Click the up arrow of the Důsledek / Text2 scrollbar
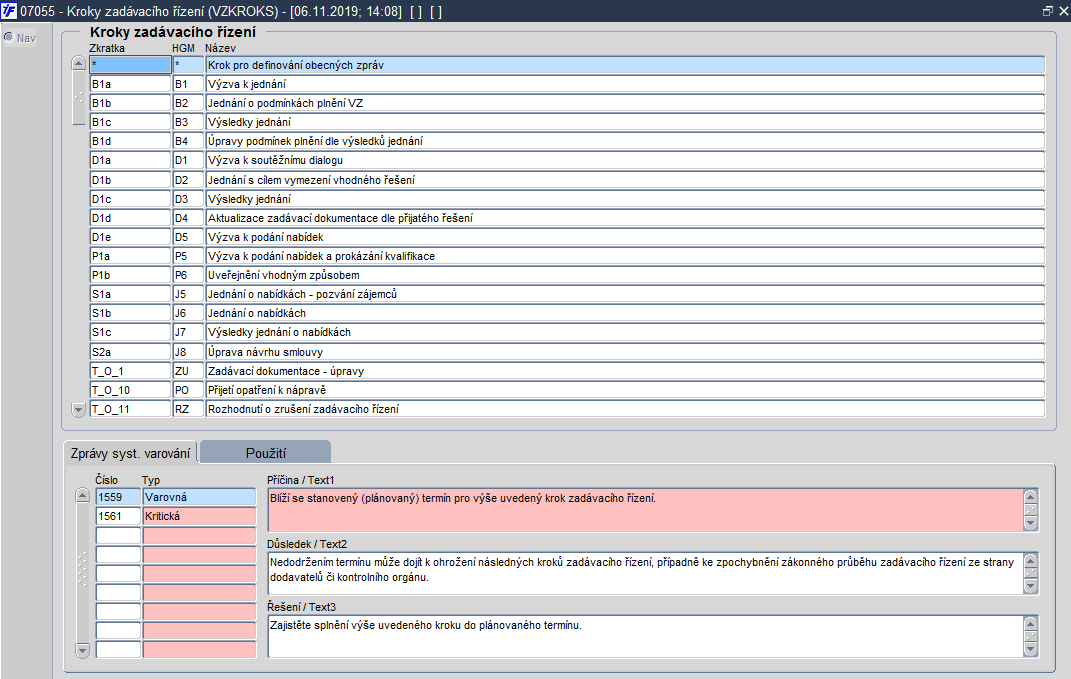 pyautogui.click(x=1031, y=560)
